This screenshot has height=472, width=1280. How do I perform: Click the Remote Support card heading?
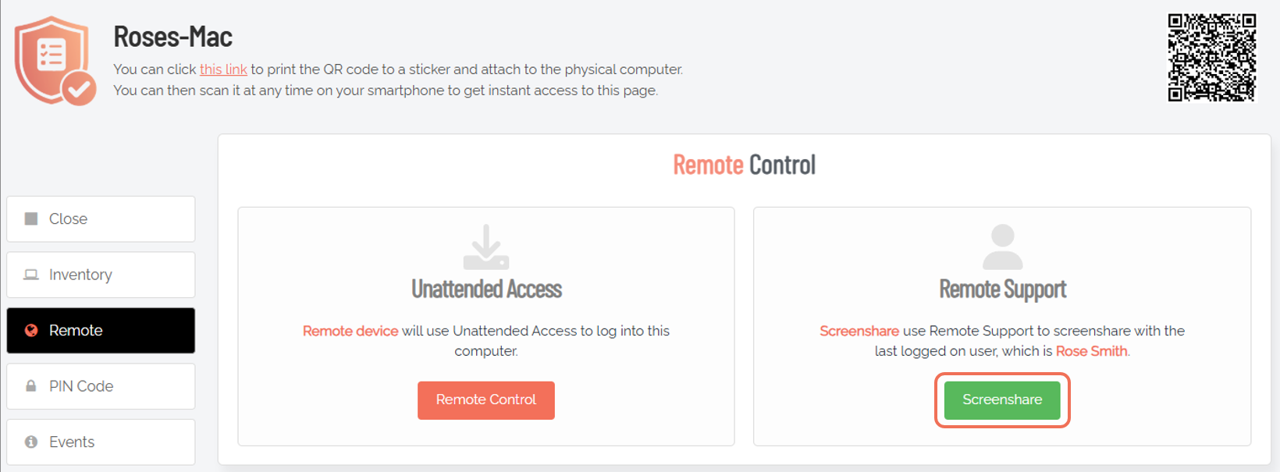[1002, 289]
